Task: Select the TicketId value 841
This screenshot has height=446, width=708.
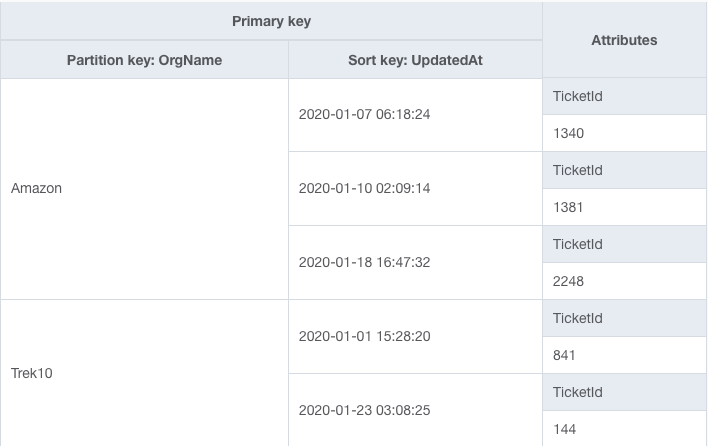Action: coord(564,355)
